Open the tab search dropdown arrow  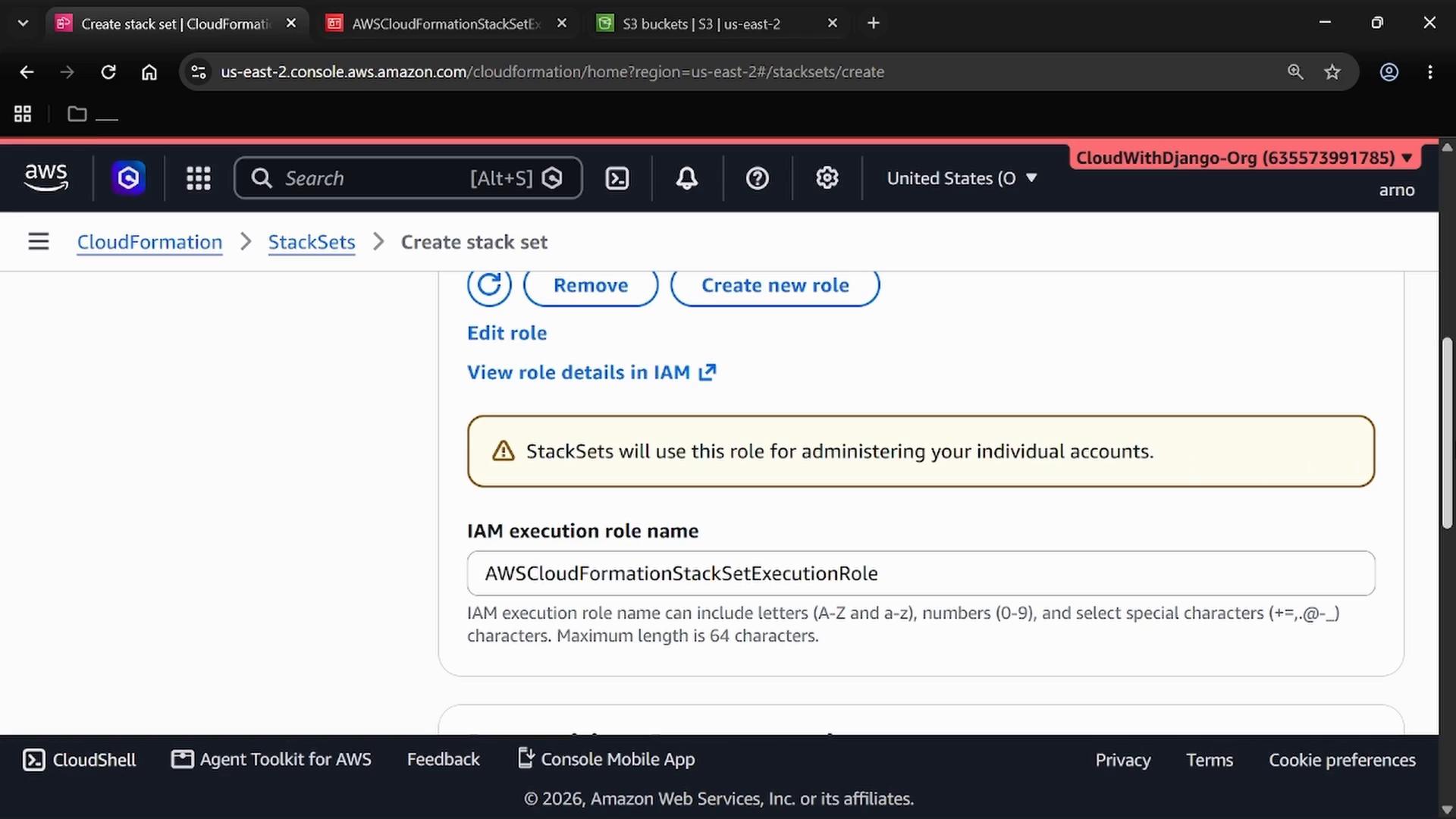[x=23, y=24]
